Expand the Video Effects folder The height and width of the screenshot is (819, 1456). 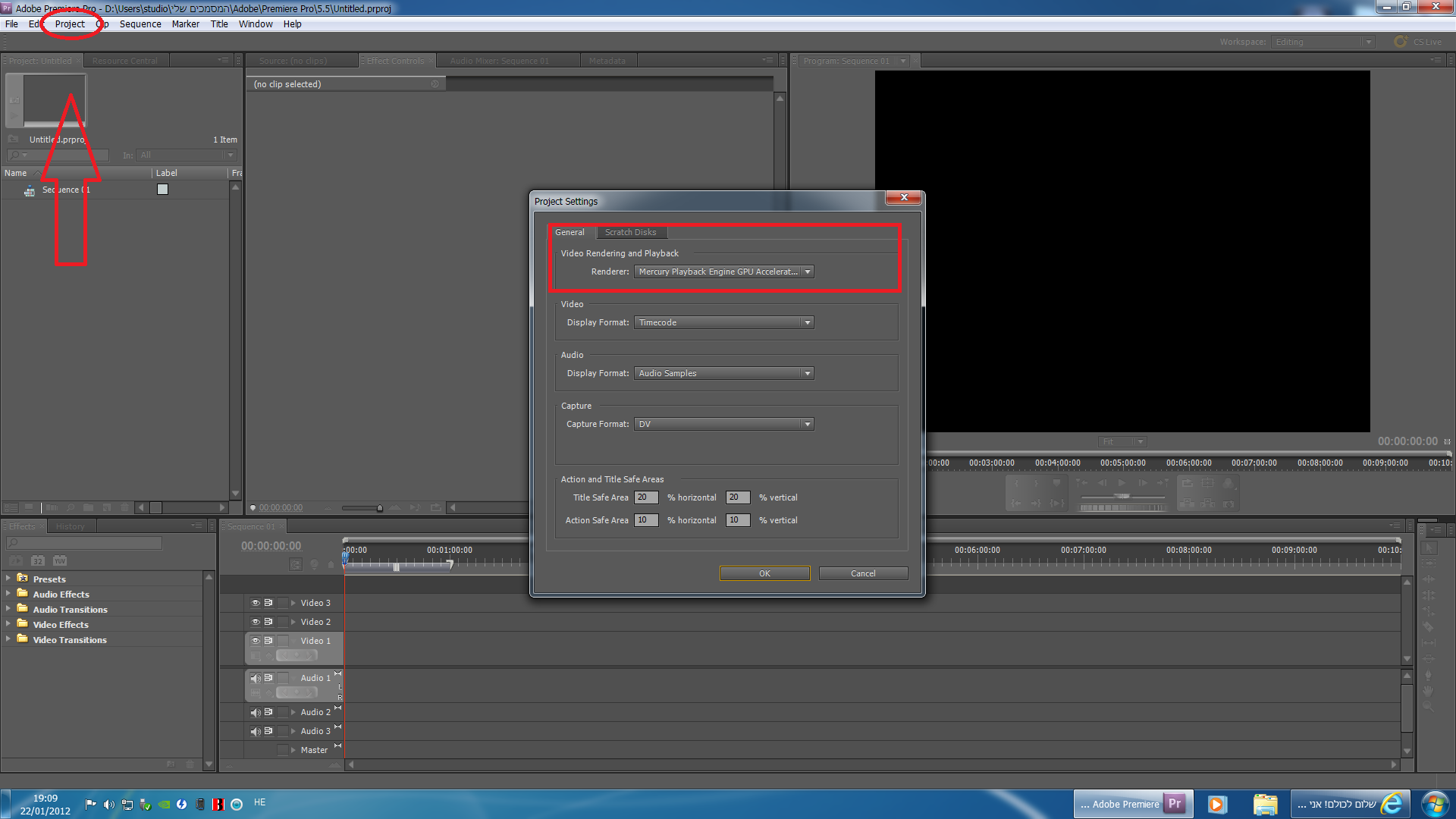(x=8, y=624)
